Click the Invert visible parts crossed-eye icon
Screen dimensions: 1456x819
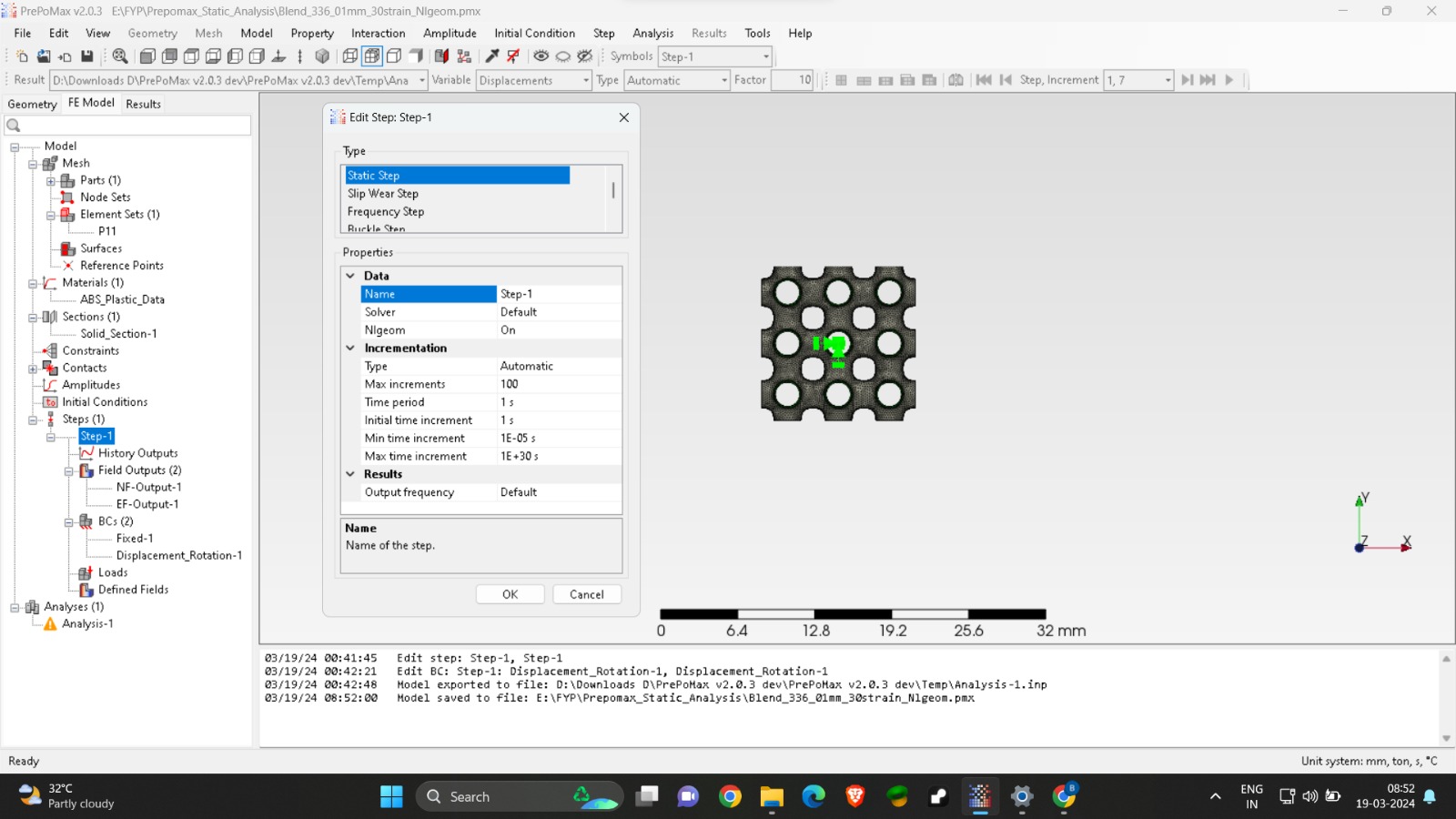[585, 56]
